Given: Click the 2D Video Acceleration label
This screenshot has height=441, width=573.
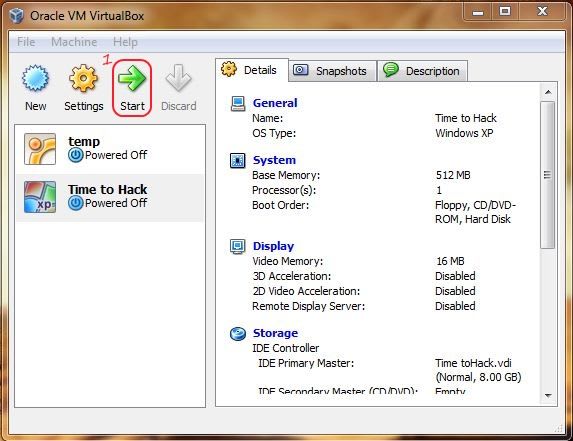Looking at the screenshot, I should (306, 291).
